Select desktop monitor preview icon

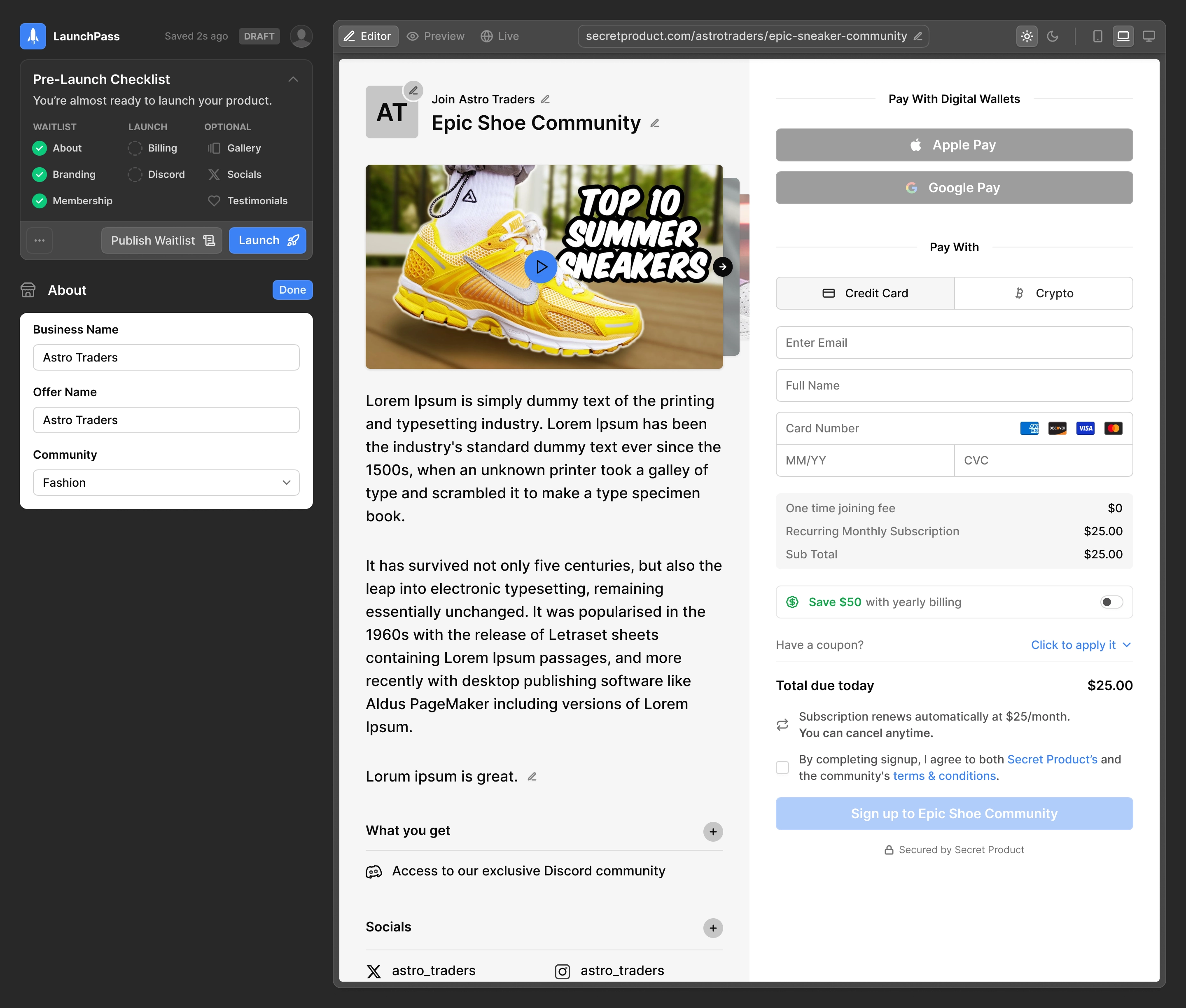click(x=1149, y=36)
